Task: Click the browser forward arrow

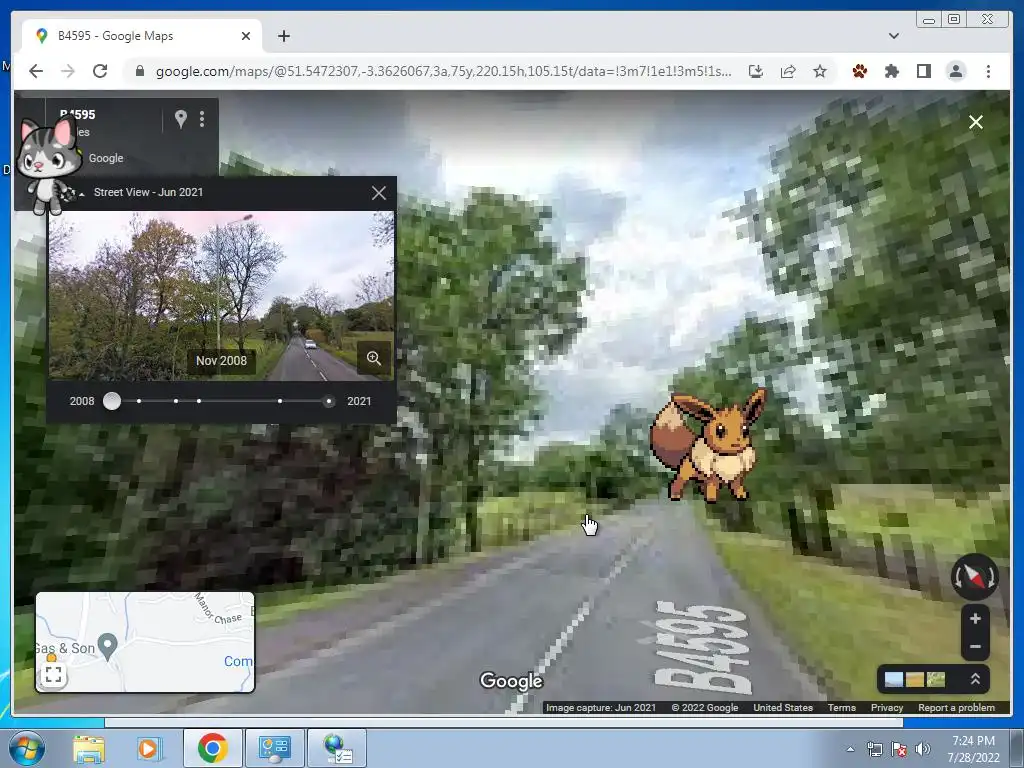Action: (68, 71)
